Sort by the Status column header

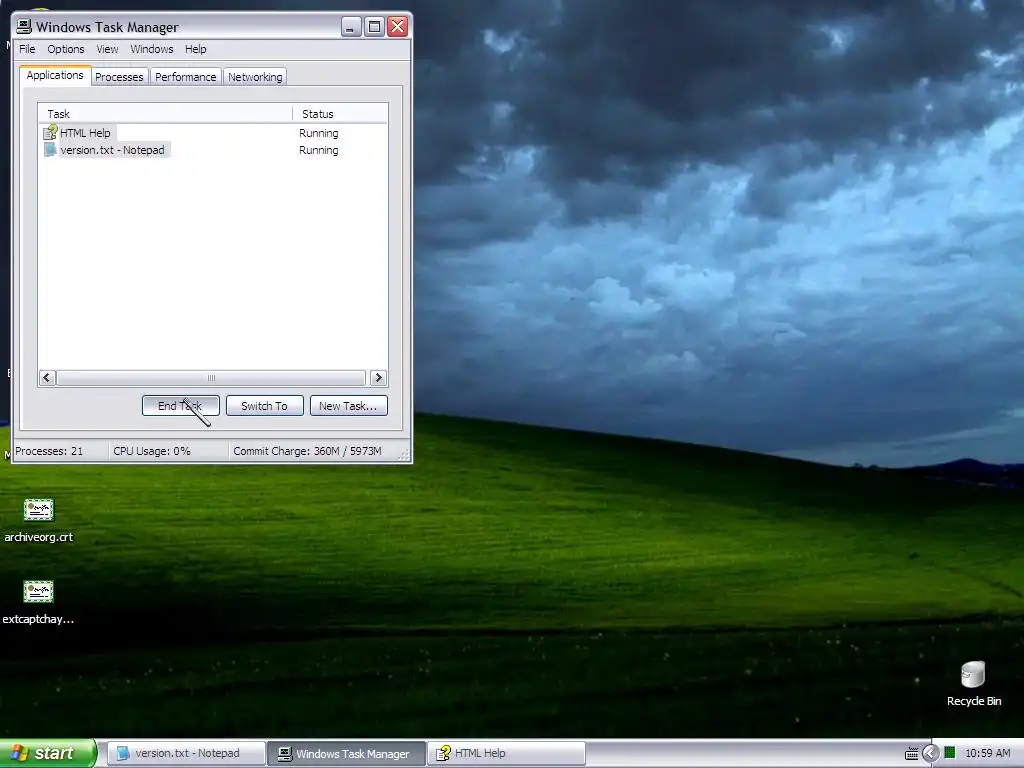[x=340, y=114]
